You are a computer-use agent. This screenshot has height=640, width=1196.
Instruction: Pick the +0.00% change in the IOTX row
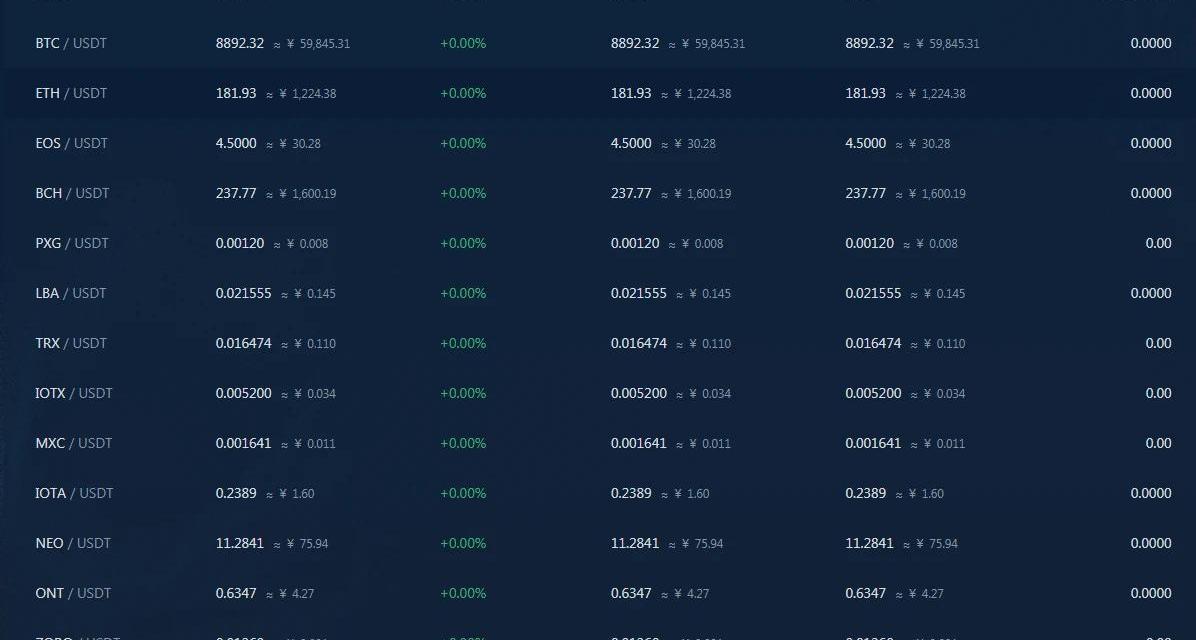pyautogui.click(x=463, y=394)
